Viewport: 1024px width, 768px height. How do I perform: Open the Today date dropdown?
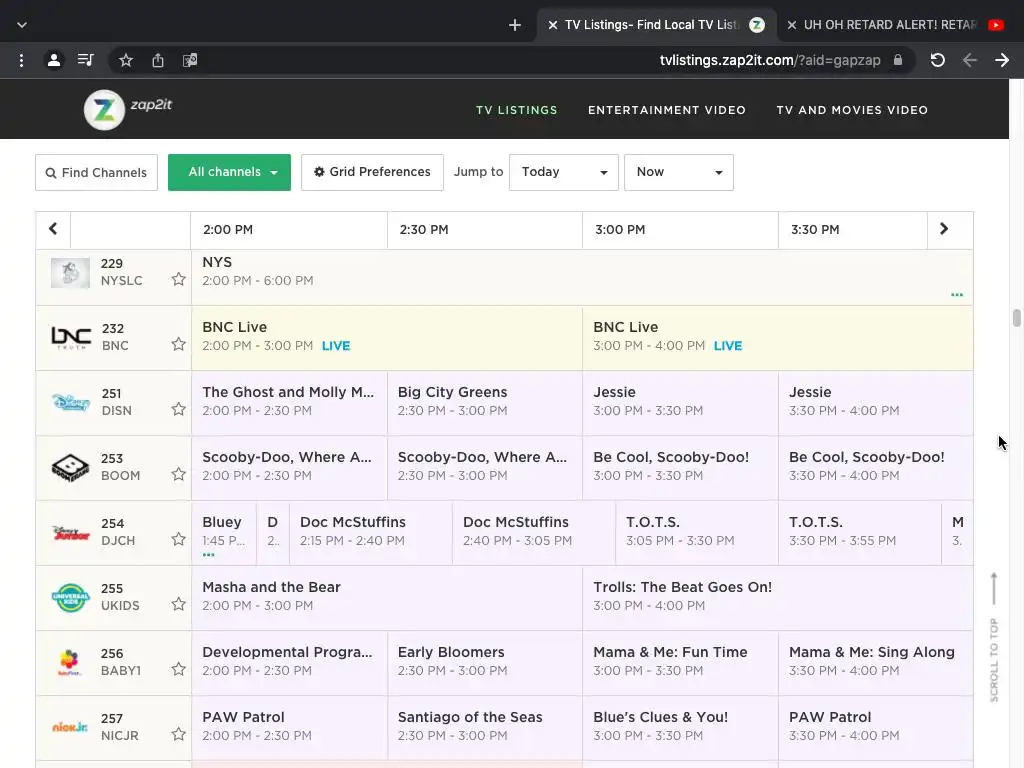tap(564, 172)
